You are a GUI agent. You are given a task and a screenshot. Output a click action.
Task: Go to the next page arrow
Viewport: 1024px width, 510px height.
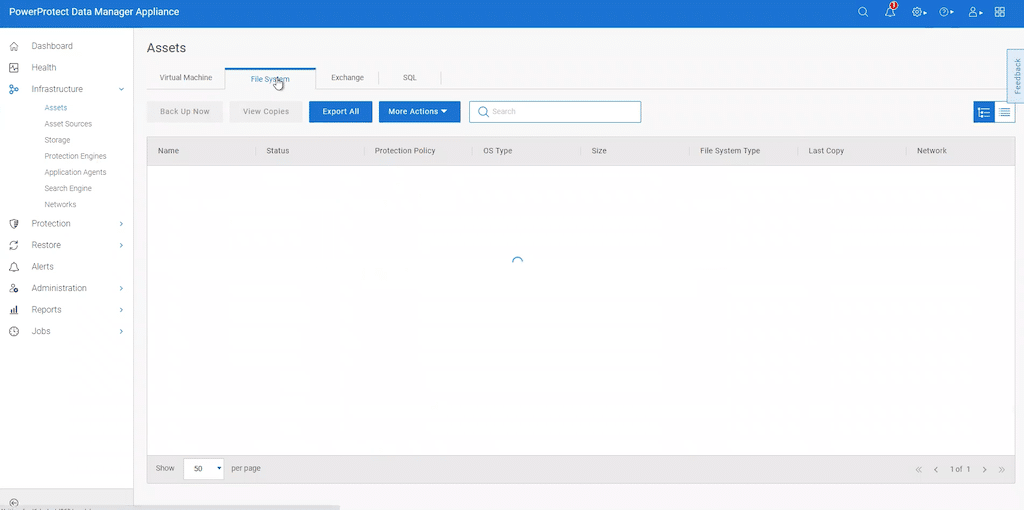pos(984,470)
